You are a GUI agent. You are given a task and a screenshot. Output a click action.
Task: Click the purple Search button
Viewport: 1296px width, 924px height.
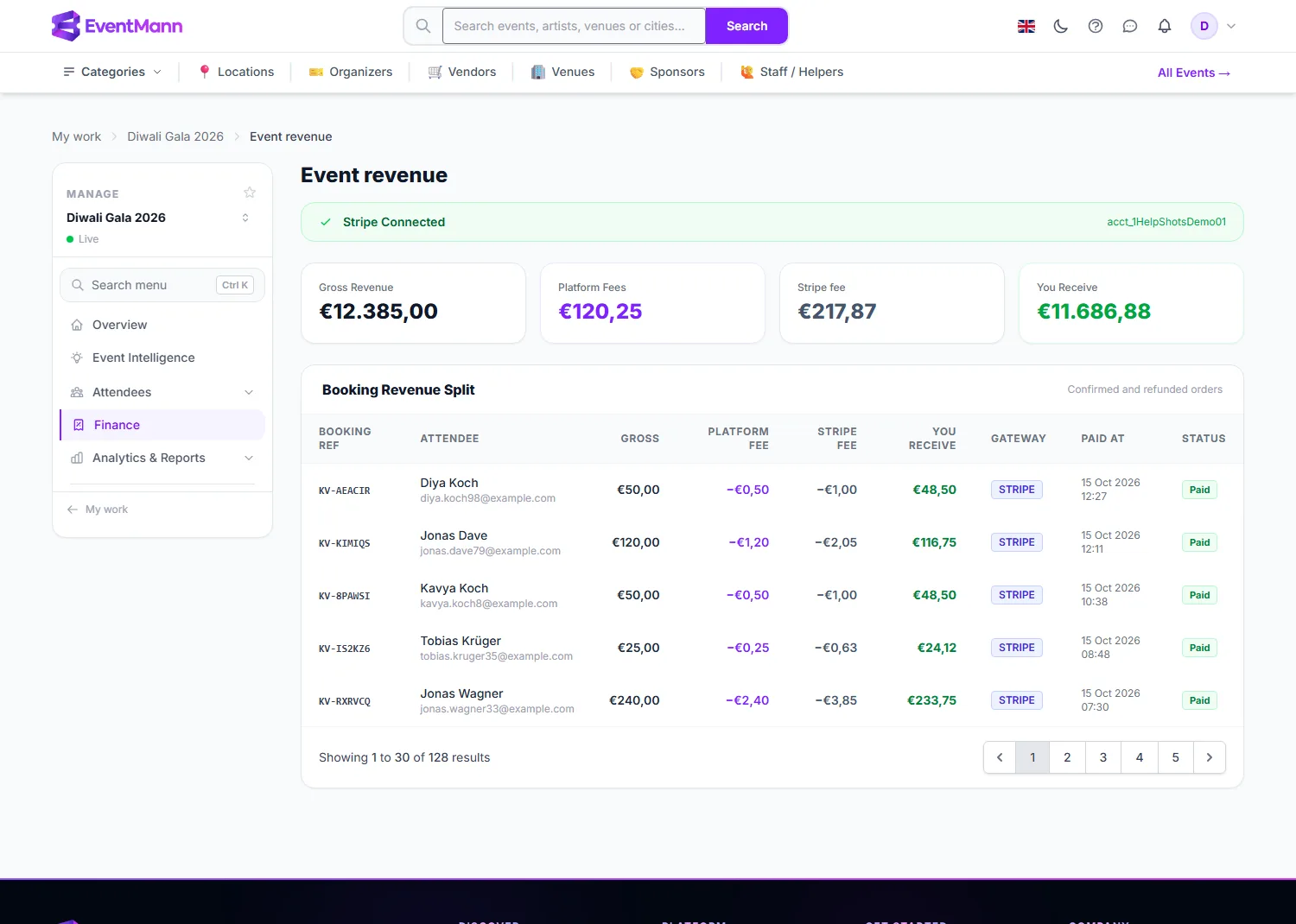point(746,26)
